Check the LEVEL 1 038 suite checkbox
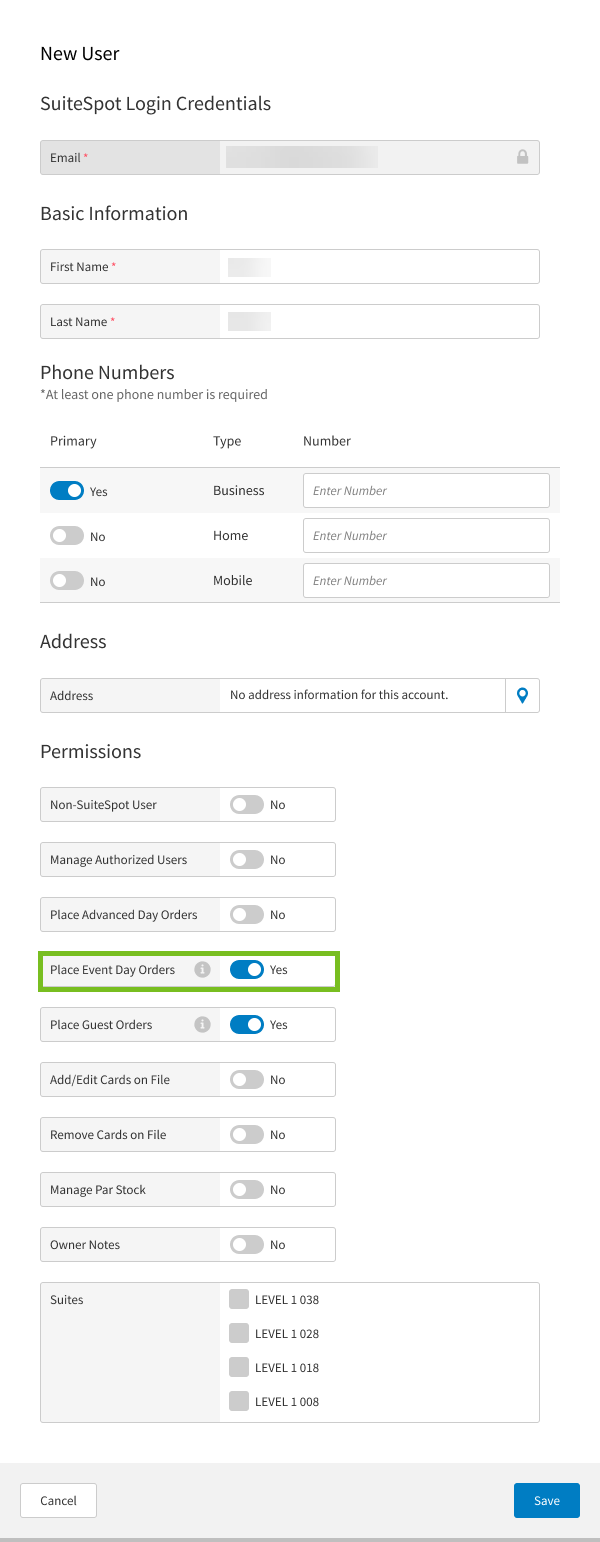This screenshot has width=600, height=1542. pyautogui.click(x=239, y=1299)
